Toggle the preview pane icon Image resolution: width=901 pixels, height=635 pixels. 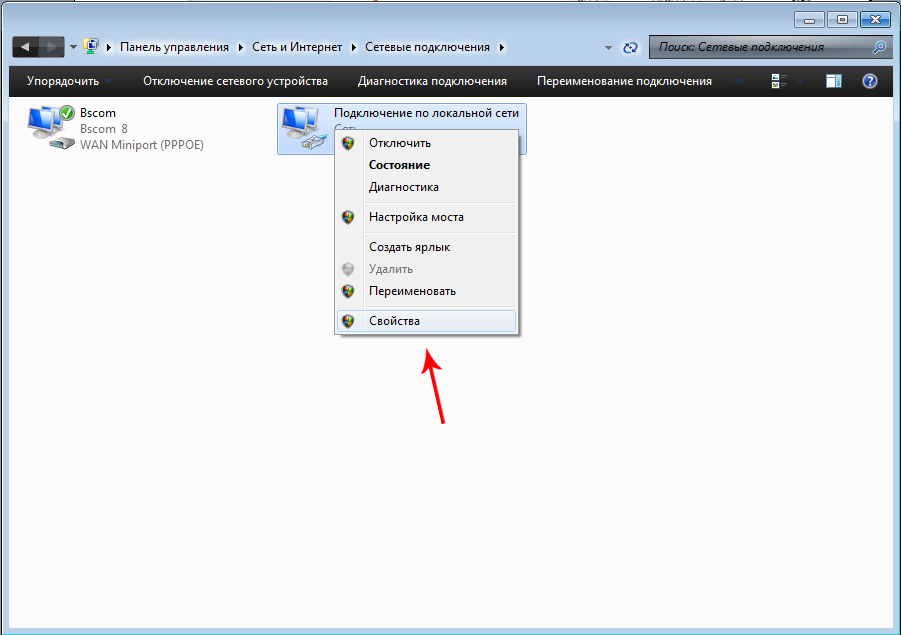click(x=833, y=81)
